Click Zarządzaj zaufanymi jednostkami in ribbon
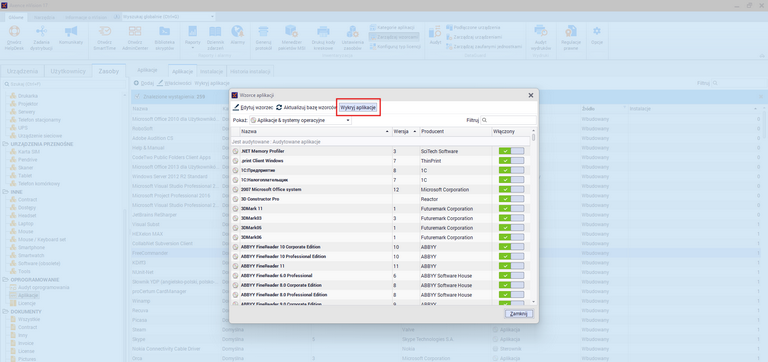Image resolution: width=768 pixels, height=362 pixels. point(484,47)
